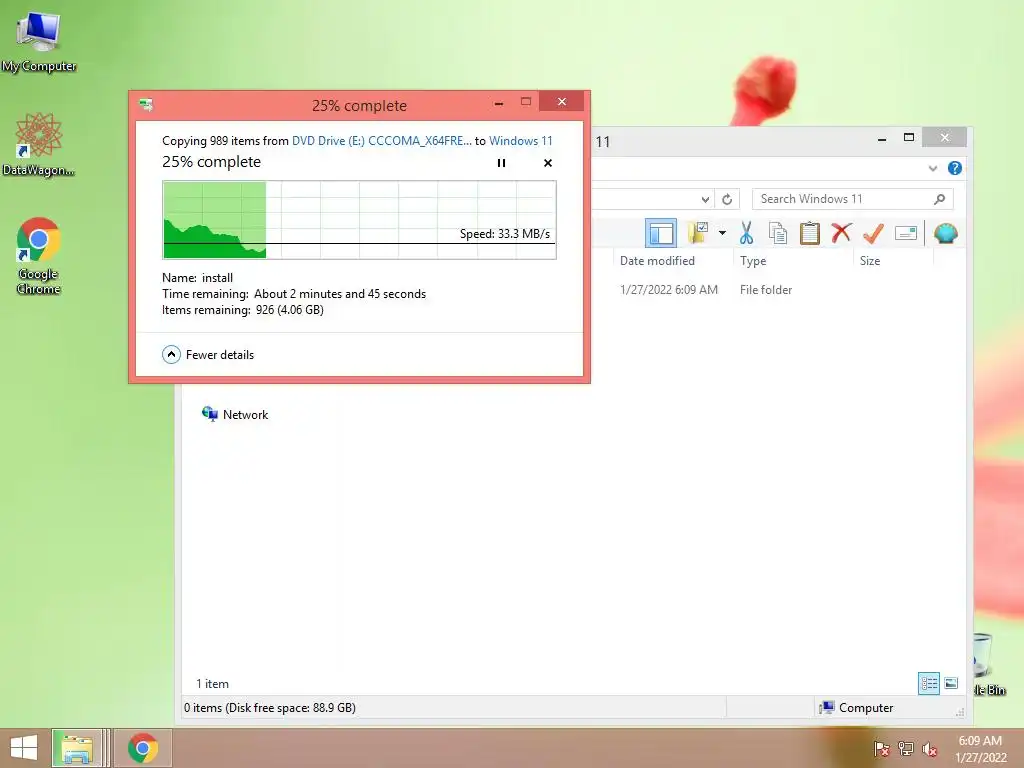Open the Action Center flag icon
This screenshot has height=768, width=1024.
pyautogui.click(x=881, y=749)
